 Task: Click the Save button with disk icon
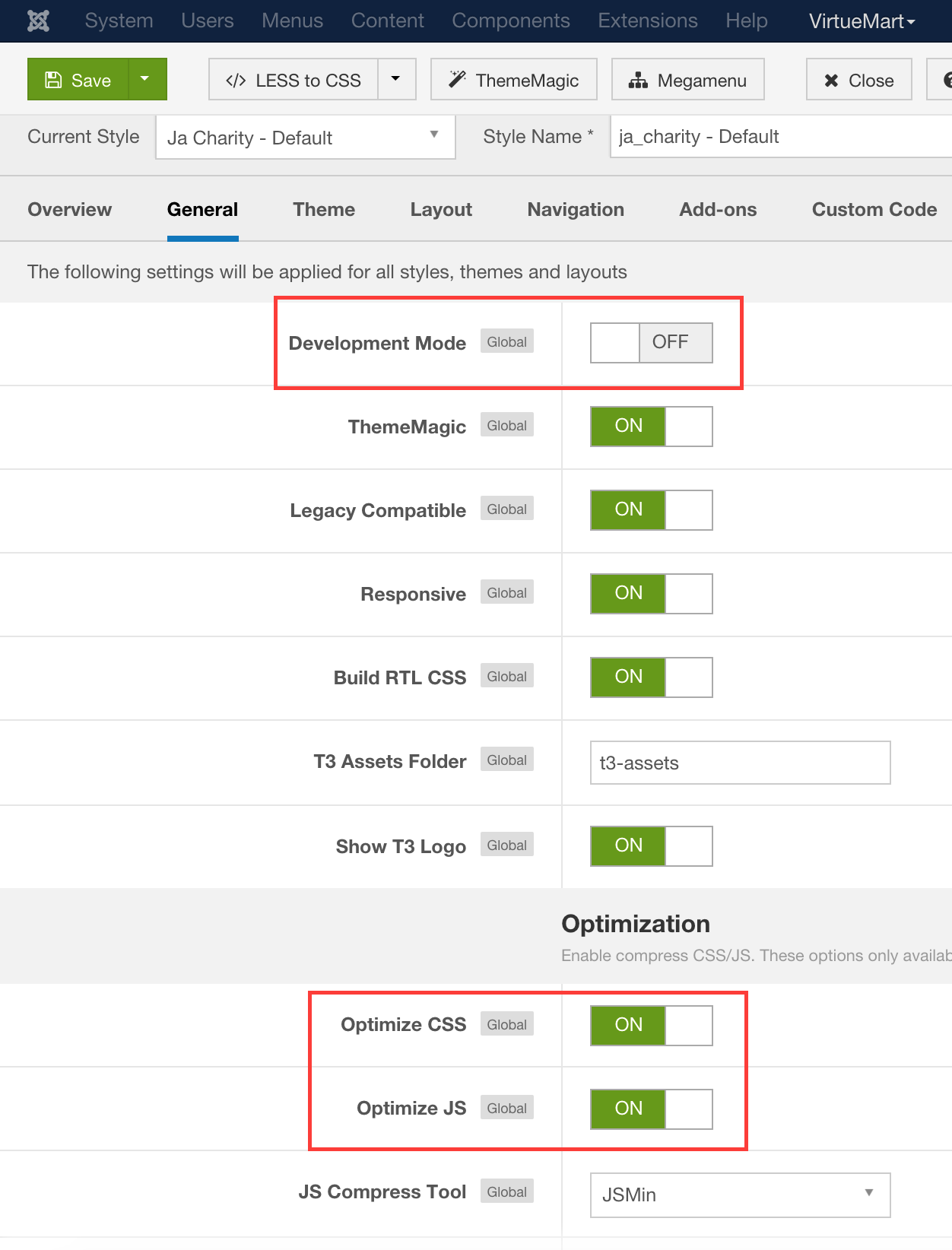tap(78, 80)
